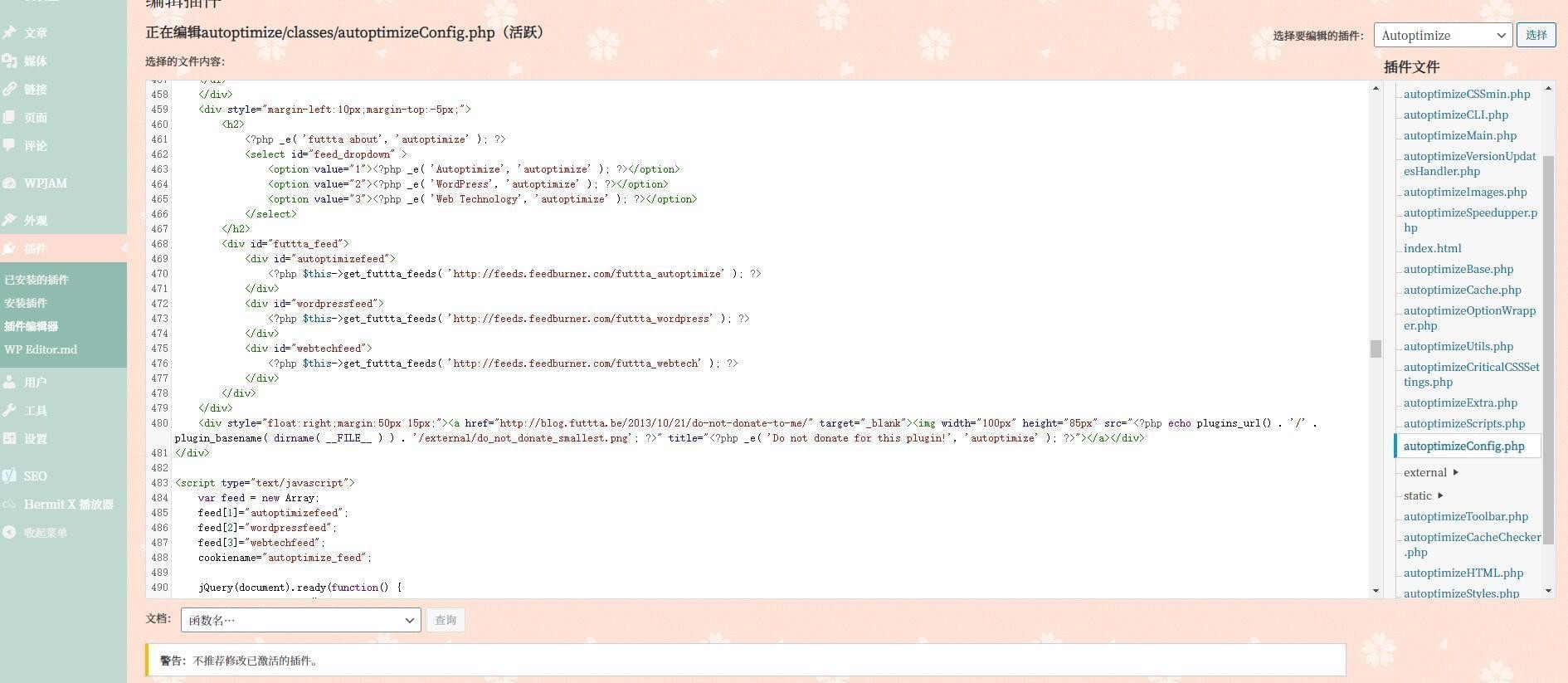Click the plugin file list scrollbar thumb
This screenshot has height=683, width=1568.
coord(1548,350)
